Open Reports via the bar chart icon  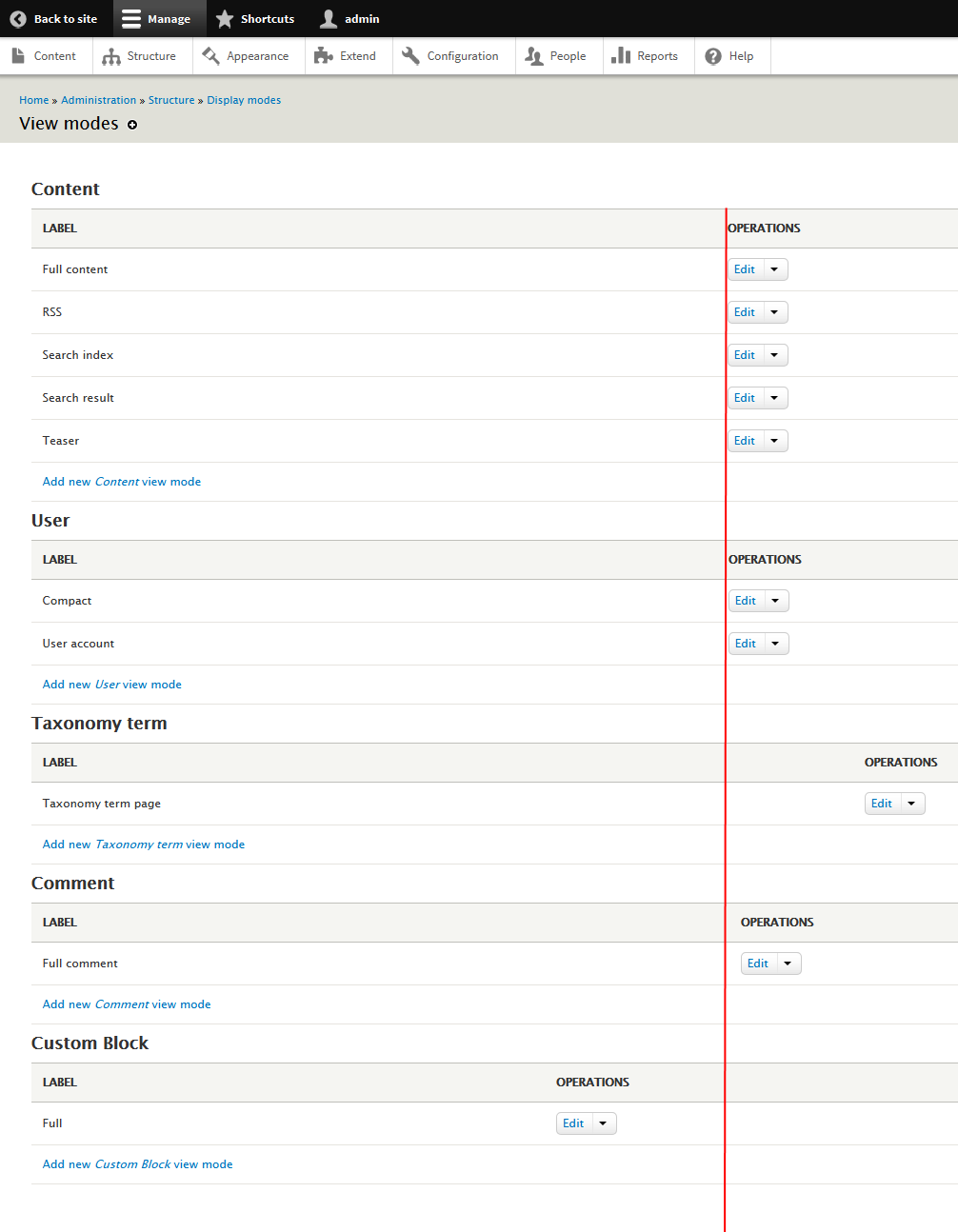point(621,55)
